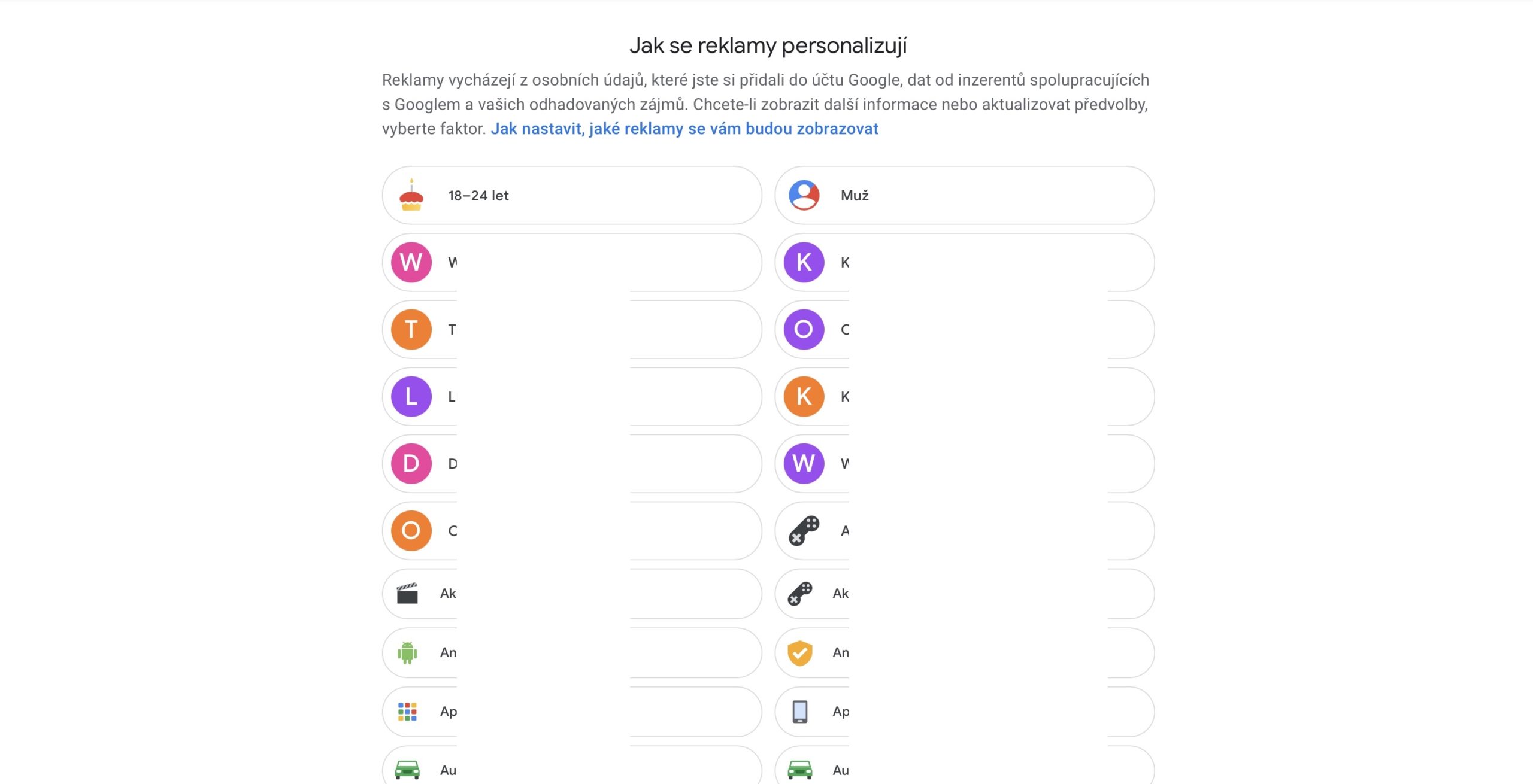Screen dimensions: 1533x784
Task: Click the orange K circle in right column
Action: pyautogui.click(x=804, y=397)
